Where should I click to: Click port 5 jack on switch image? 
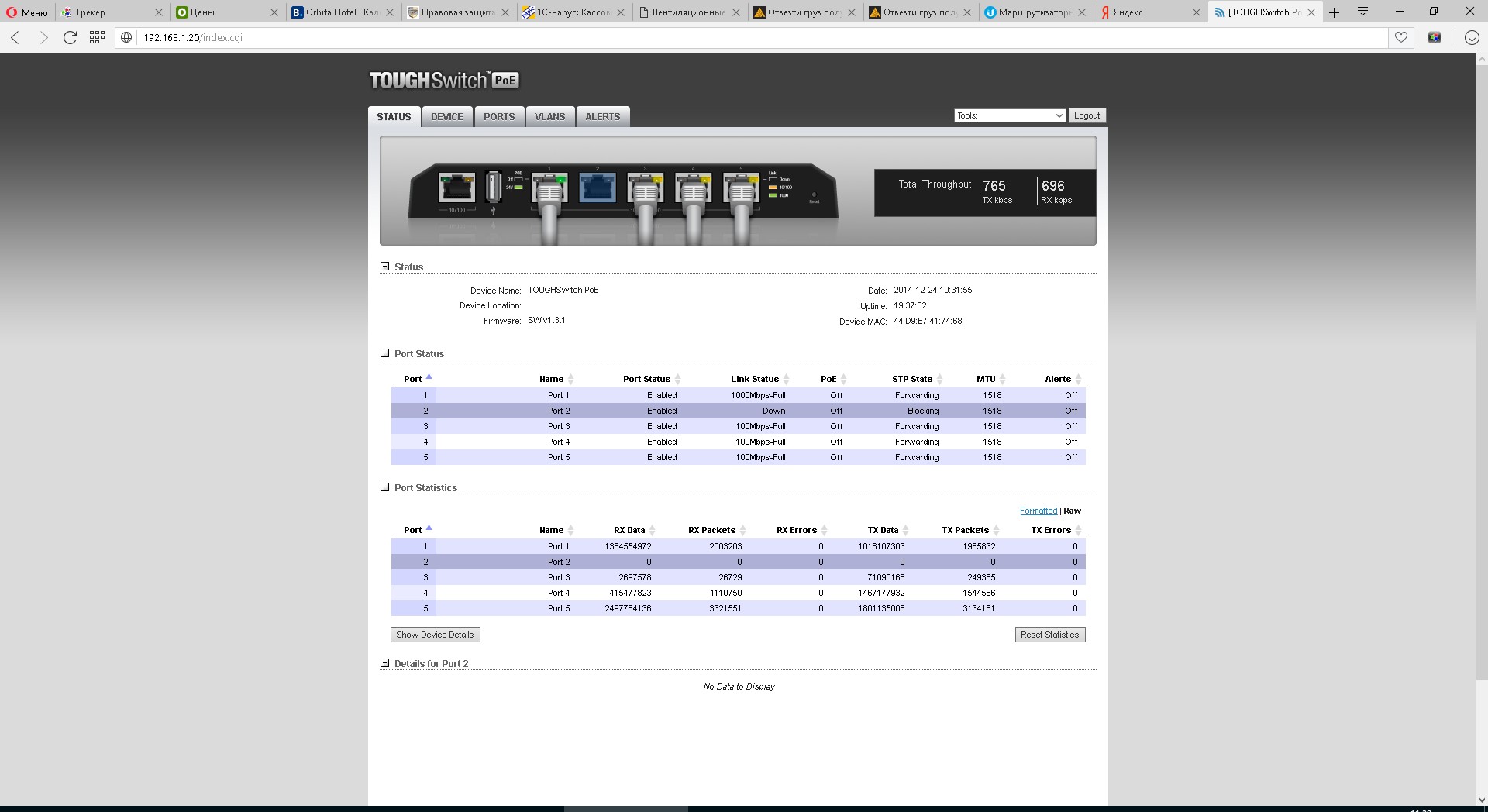click(742, 188)
